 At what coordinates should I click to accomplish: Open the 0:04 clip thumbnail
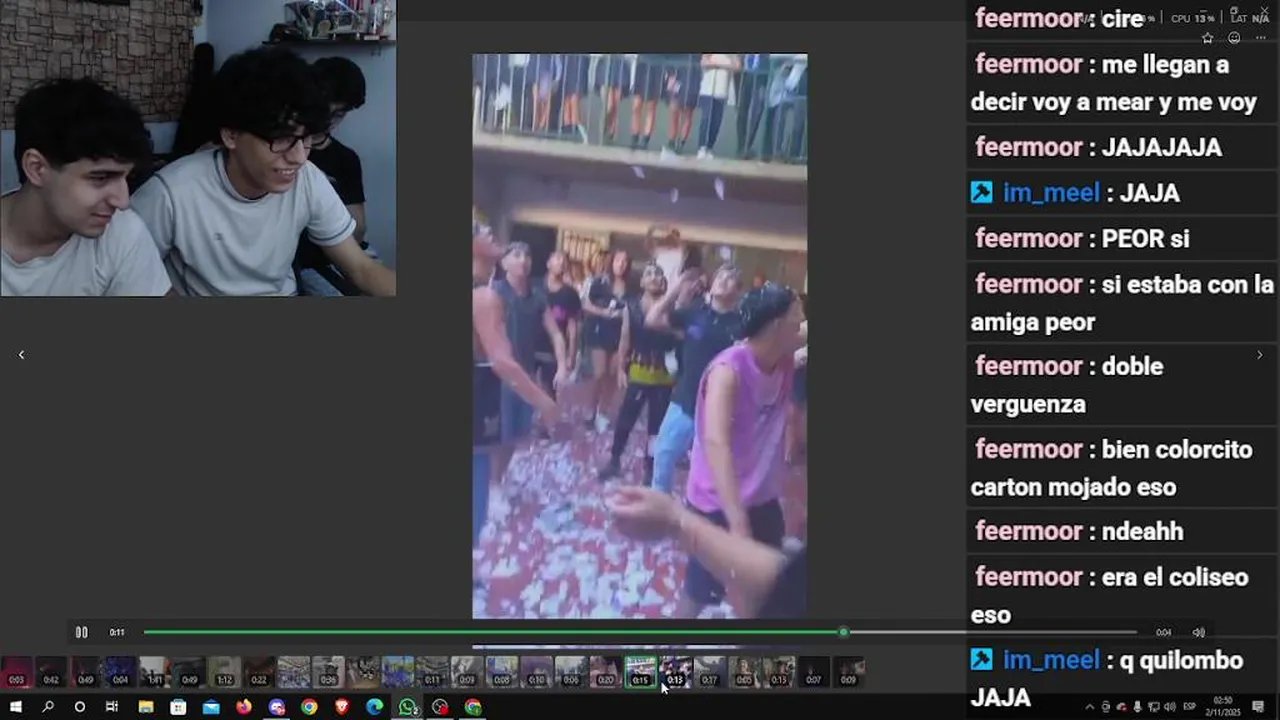[x=120, y=672]
